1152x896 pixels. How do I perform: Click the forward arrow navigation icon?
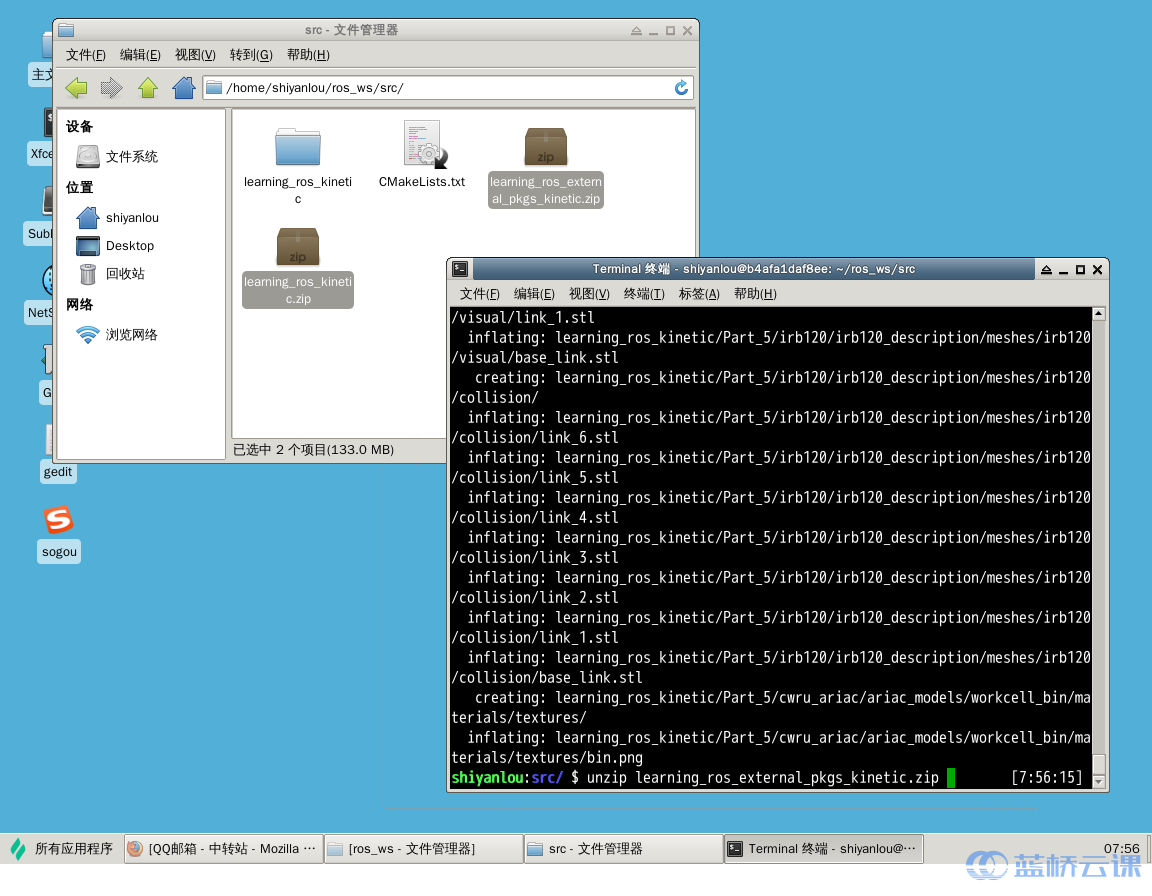click(x=111, y=88)
